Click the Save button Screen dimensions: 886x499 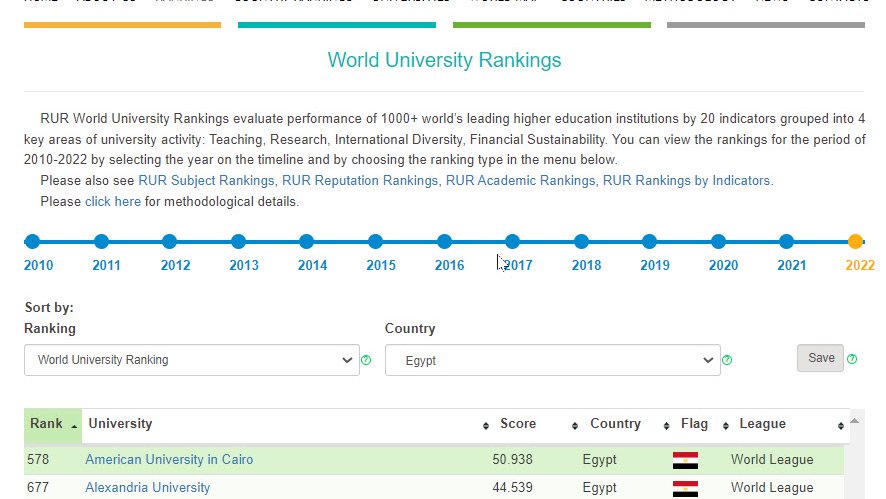click(820, 358)
